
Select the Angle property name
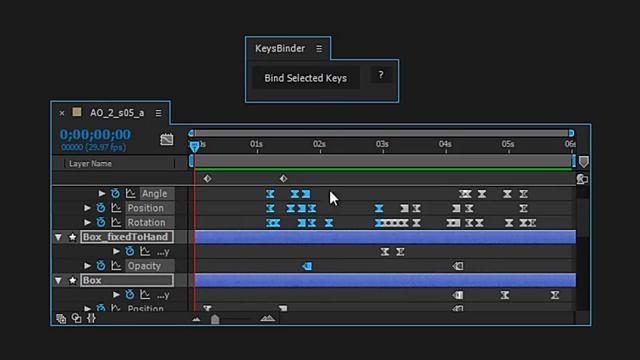click(x=155, y=193)
